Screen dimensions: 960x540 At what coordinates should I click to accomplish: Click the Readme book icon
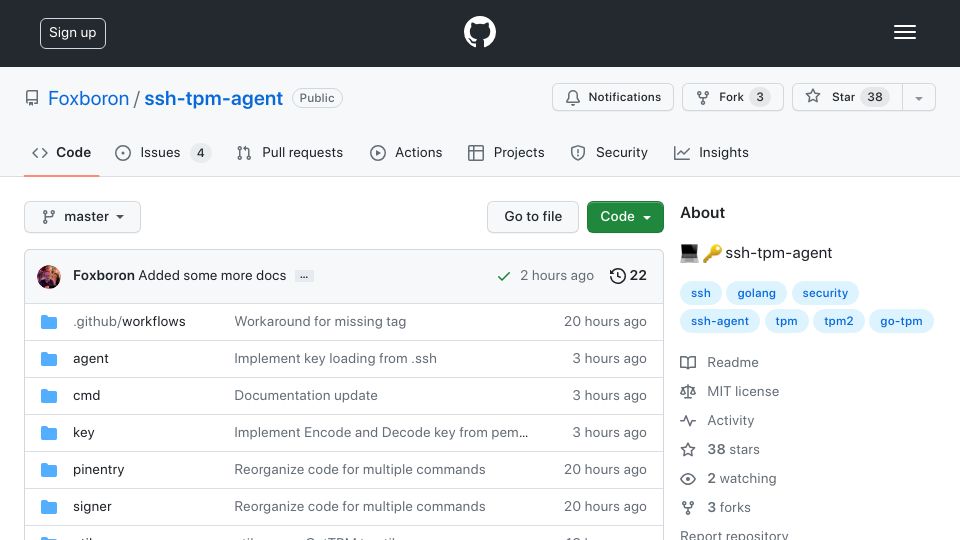click(688, 362)
